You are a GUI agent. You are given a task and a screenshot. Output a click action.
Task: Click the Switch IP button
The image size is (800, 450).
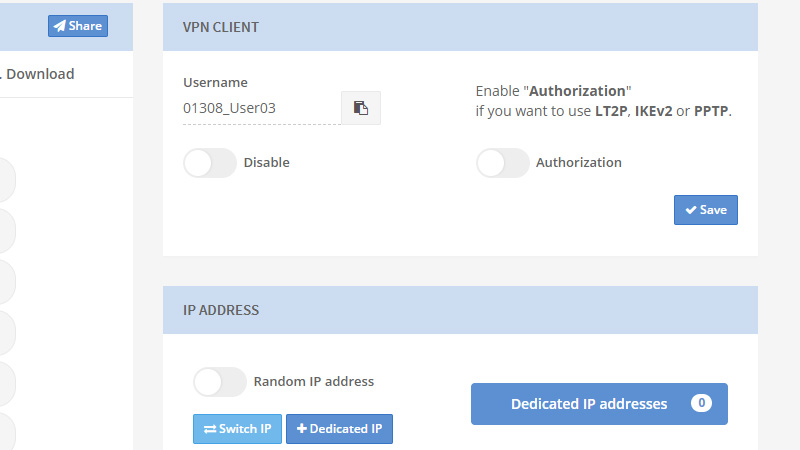[237, 429]
